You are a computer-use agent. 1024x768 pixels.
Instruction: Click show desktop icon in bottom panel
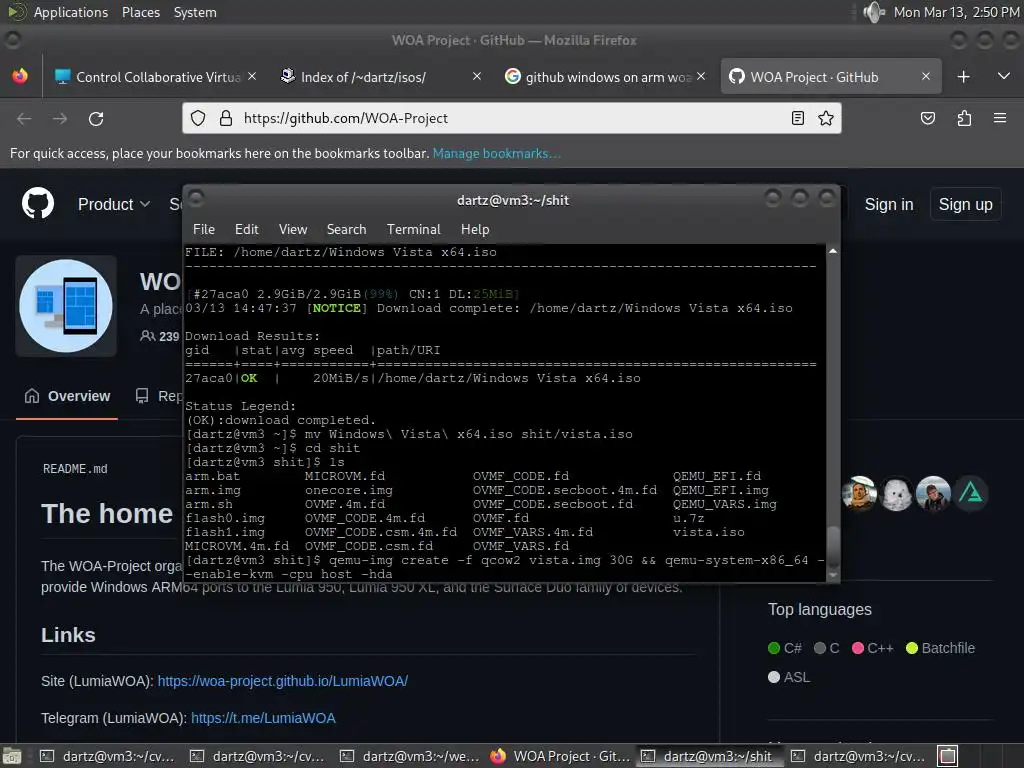click(12, 756)
